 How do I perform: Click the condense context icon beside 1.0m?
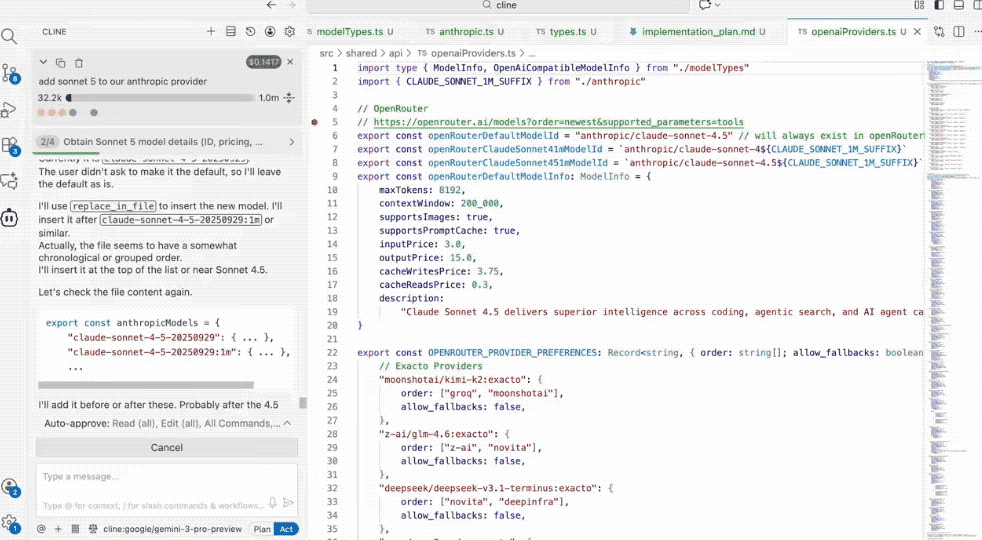click(x=289, y=97)
